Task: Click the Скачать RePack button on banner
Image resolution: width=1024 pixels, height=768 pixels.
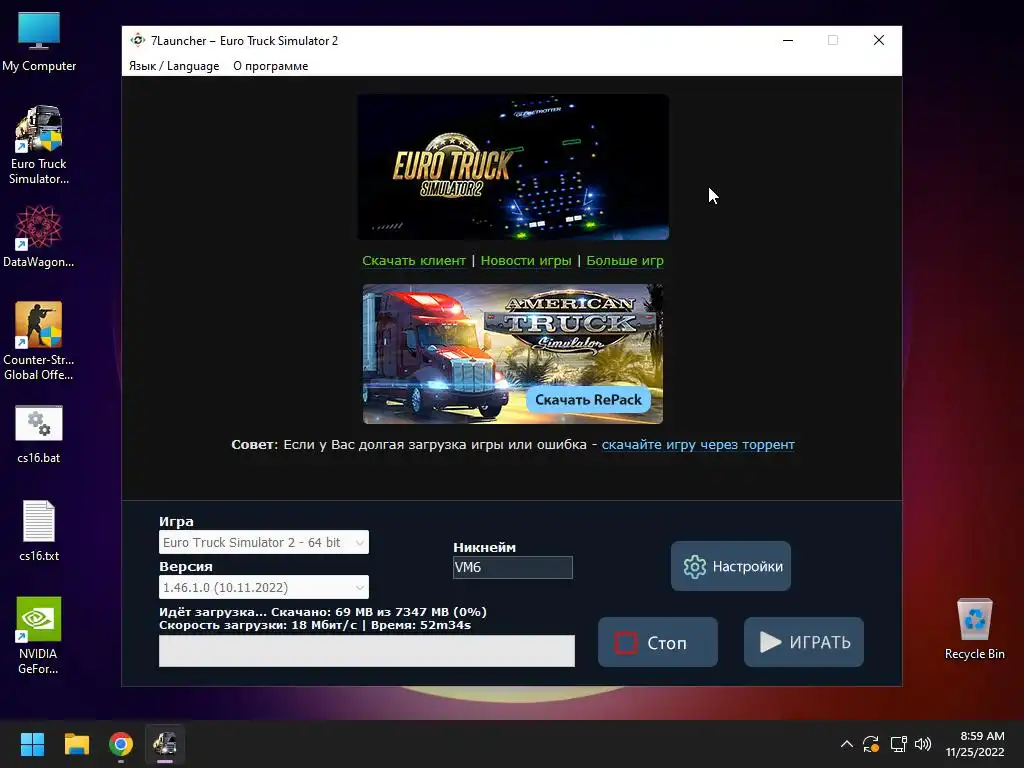Action: 588,400
